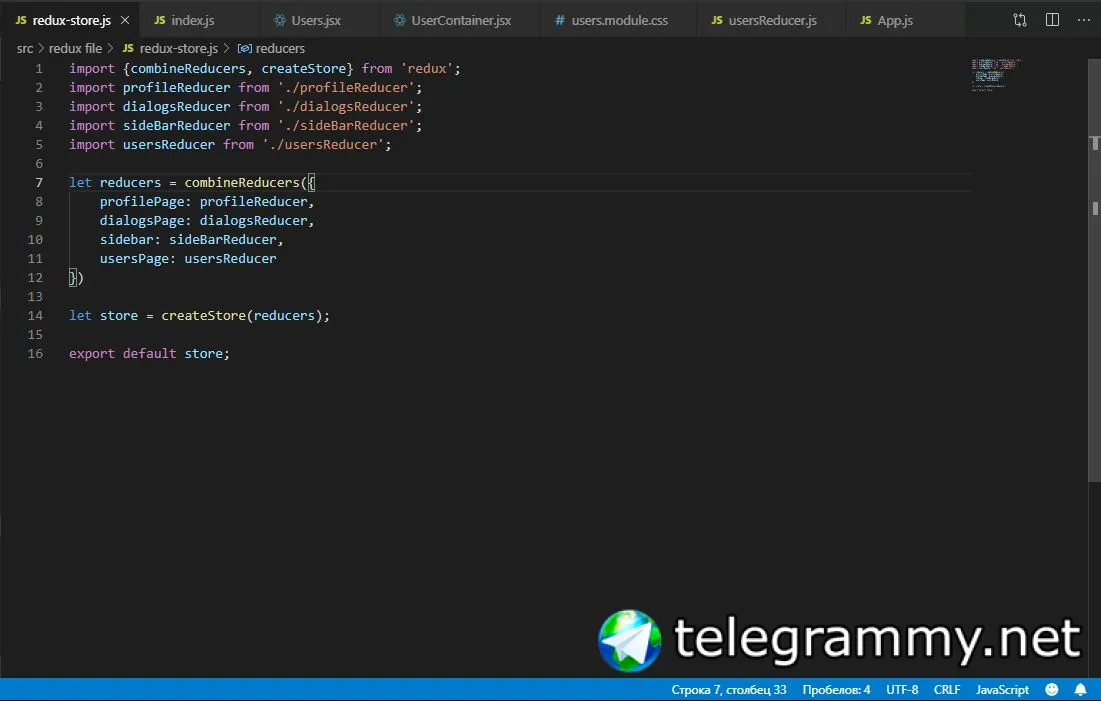Click the feedback smiley icon
1101x701 pixels.
(x=1051, y=690)
